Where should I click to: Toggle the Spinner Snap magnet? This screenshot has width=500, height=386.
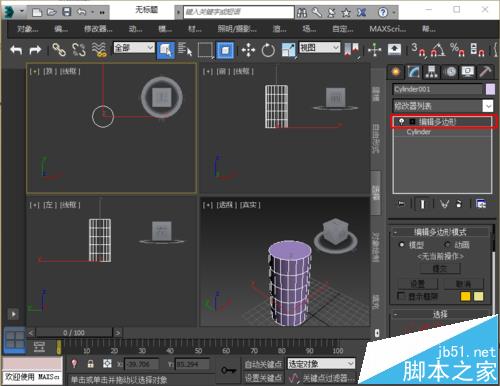477,50
